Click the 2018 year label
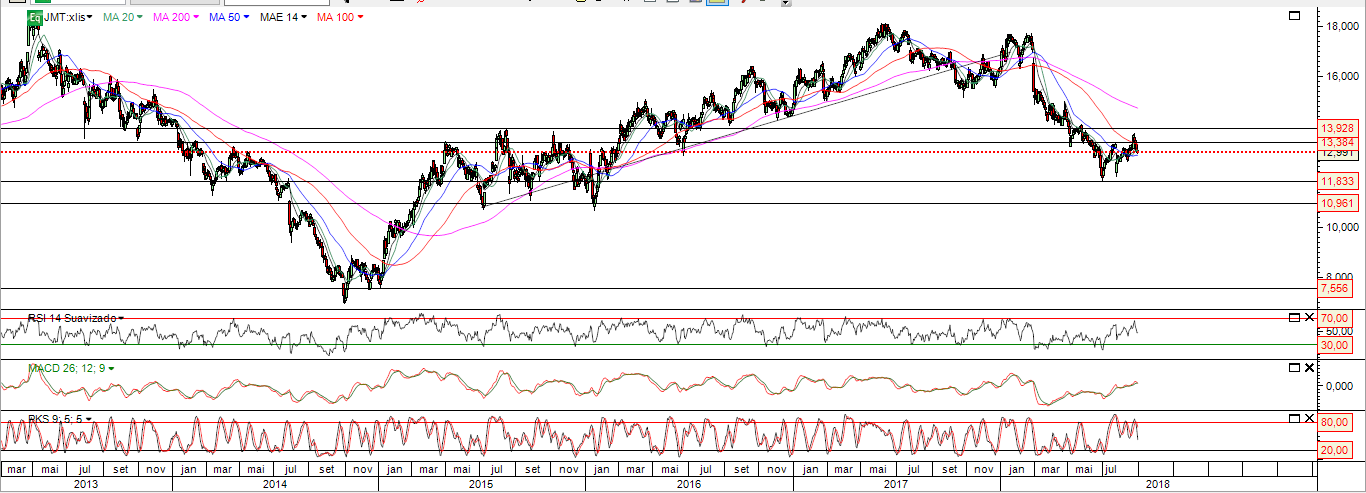Screen dimensions: 1366x493 [x=1159, y=484]
